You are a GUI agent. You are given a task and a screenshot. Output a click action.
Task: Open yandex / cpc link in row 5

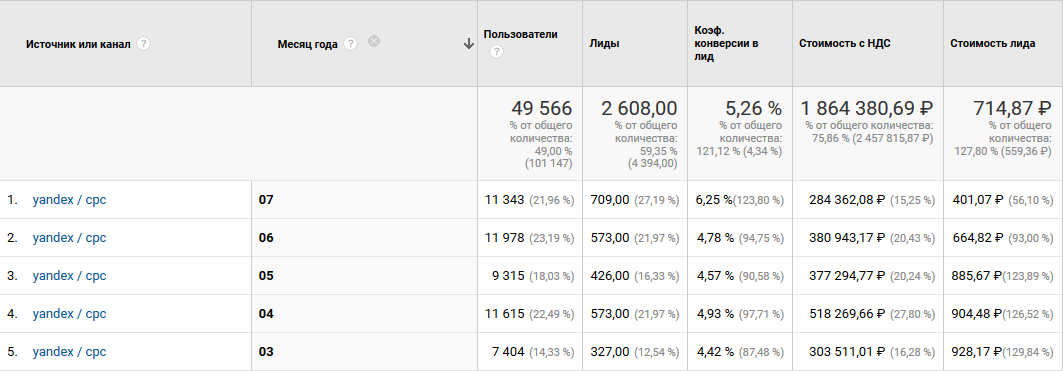pyautogui.click(x=69, y=352)
